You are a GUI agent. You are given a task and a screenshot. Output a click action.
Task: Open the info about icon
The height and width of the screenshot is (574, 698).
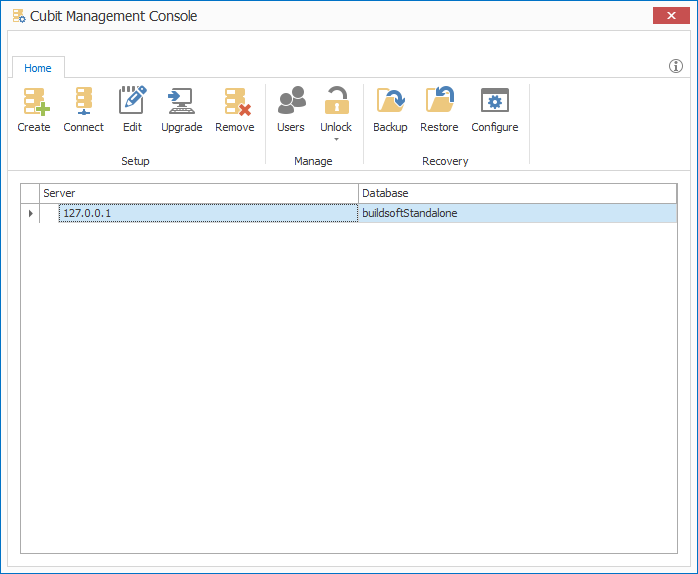(x=676, y=67)
